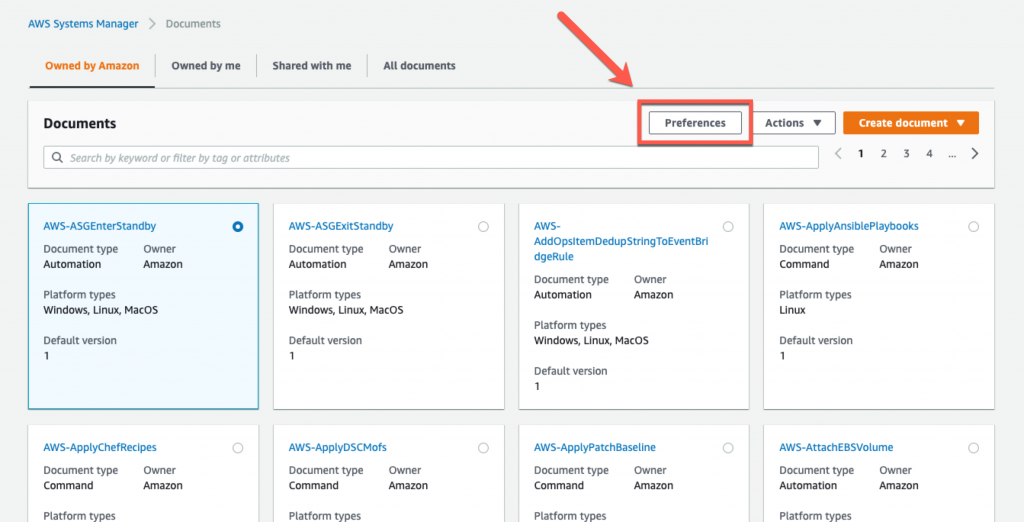Click the search magnifier icon
The height and width of the screenshot is (522, 1024).
click(57, 157)
